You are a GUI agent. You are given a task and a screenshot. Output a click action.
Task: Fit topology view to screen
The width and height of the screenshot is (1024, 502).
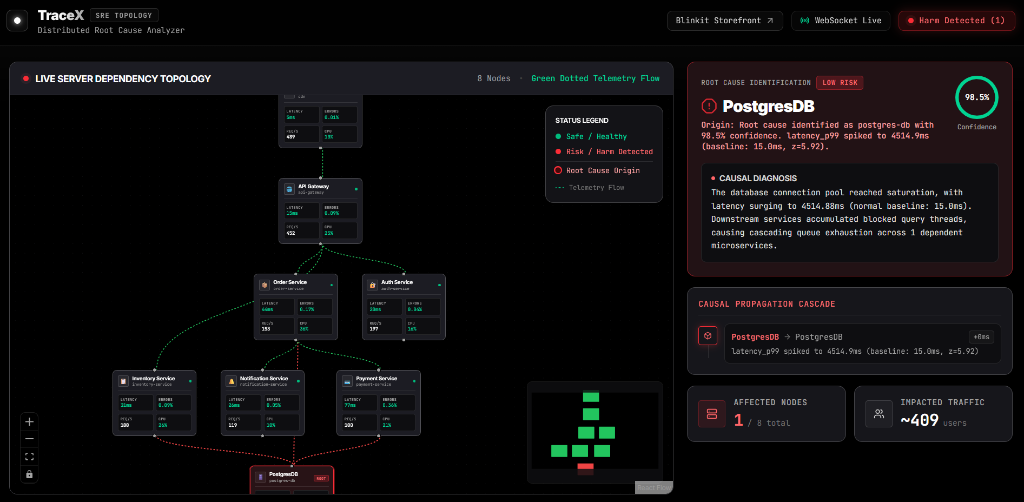click(29, 456)
